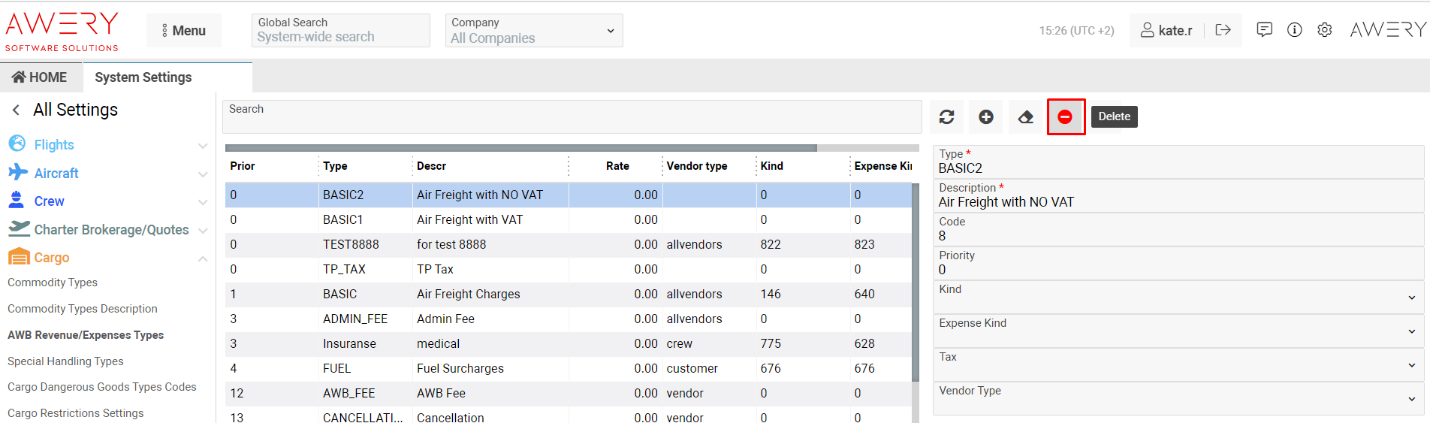This screenshot has height=423, width=1430.
Task: Click the refresh list icon
Action: pos(946,117)
